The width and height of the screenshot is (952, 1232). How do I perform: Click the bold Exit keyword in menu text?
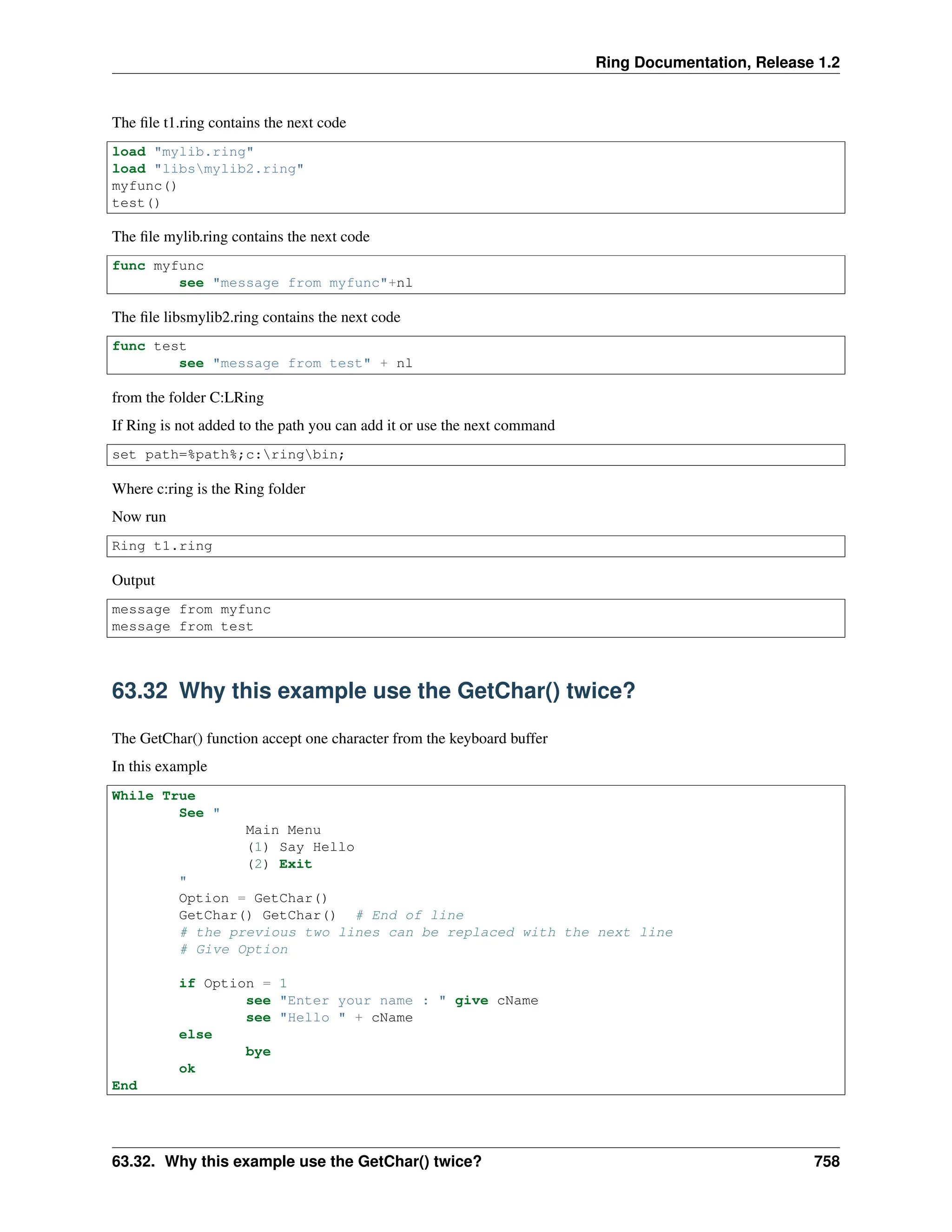click(x=295, y=864)
